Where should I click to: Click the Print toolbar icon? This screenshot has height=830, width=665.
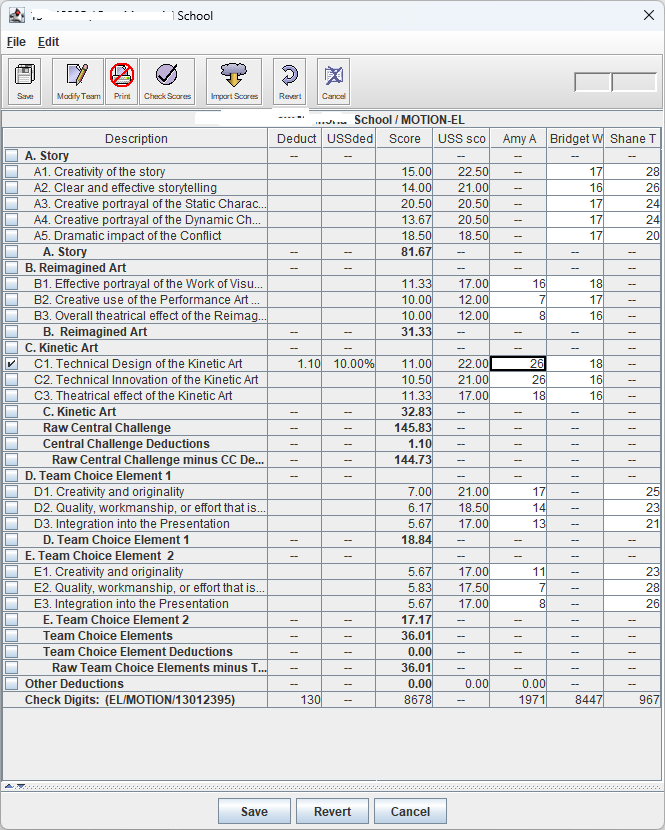[x=122, y=82]
